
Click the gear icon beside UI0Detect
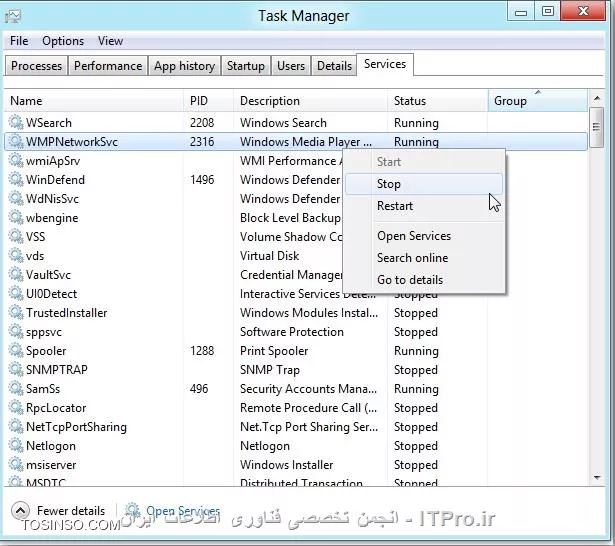[16, 293]
